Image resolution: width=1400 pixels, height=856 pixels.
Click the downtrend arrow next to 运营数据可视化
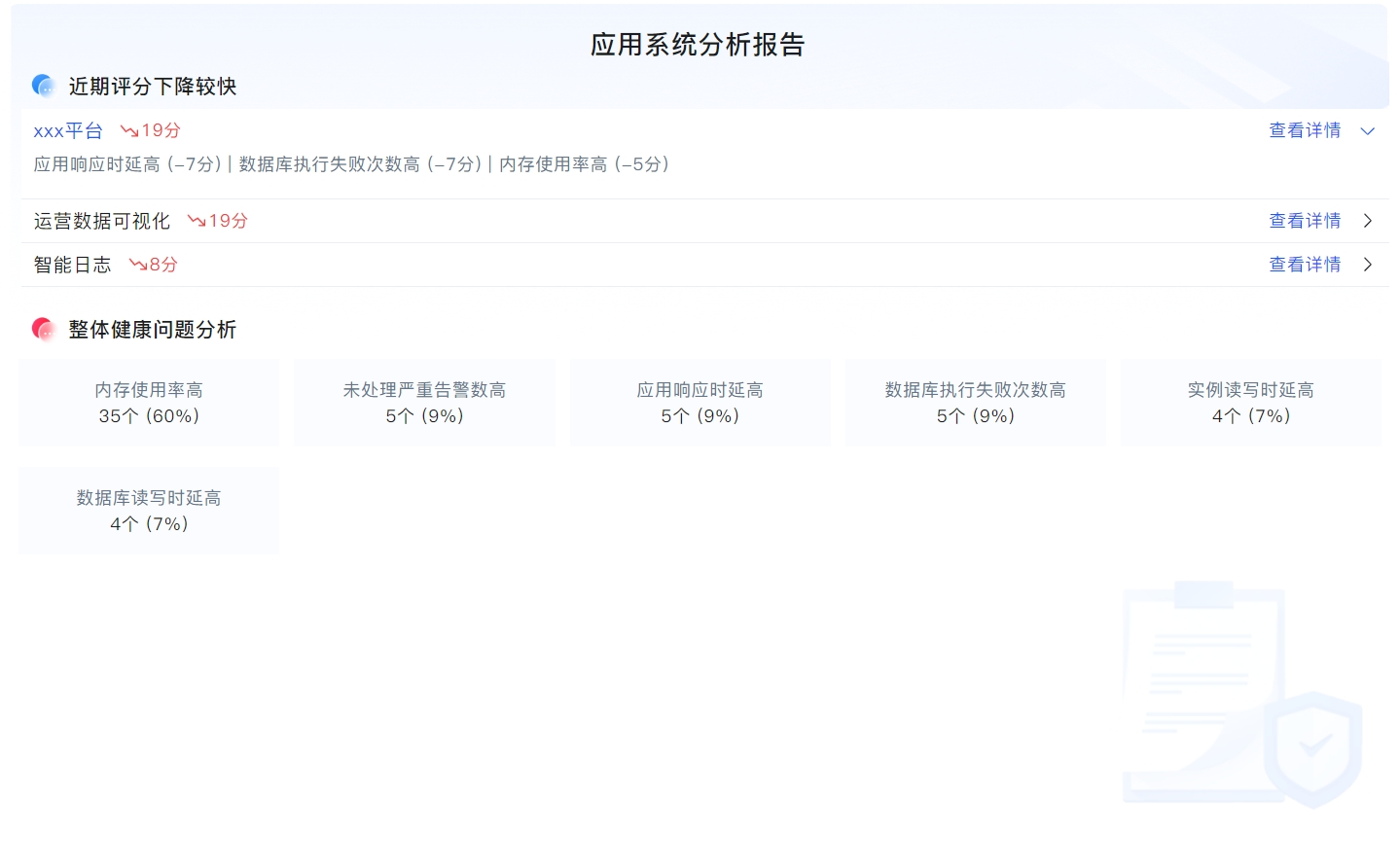(x=196, y=221)
